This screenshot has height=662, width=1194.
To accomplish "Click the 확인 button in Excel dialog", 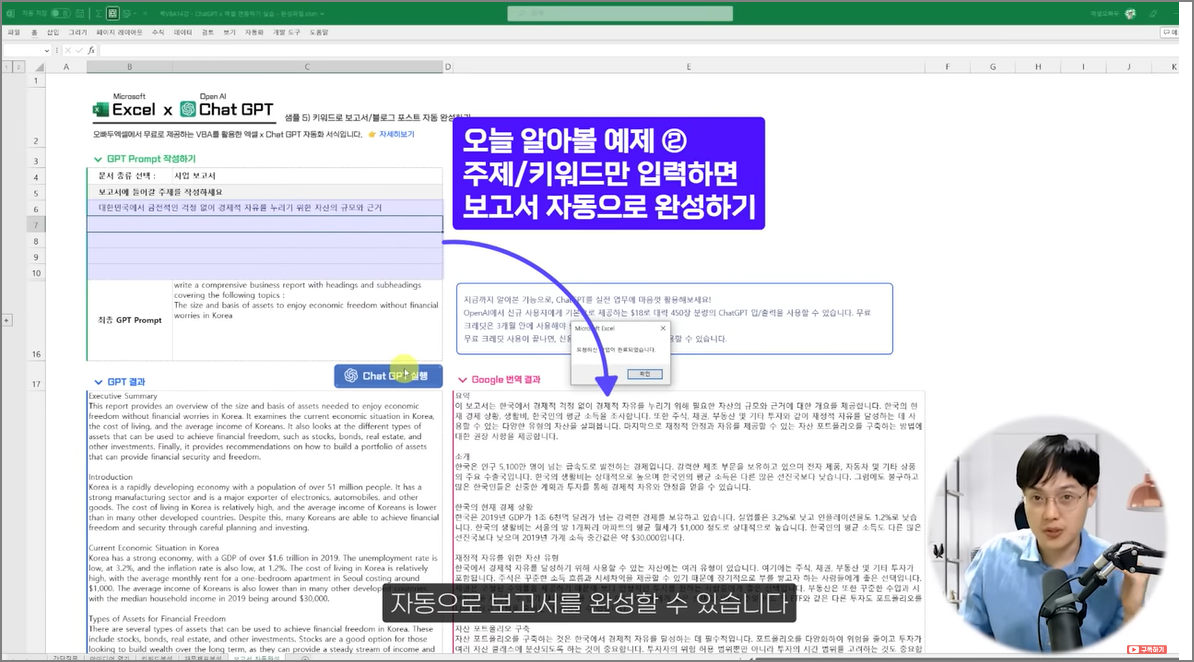I will tap(645, 374).
